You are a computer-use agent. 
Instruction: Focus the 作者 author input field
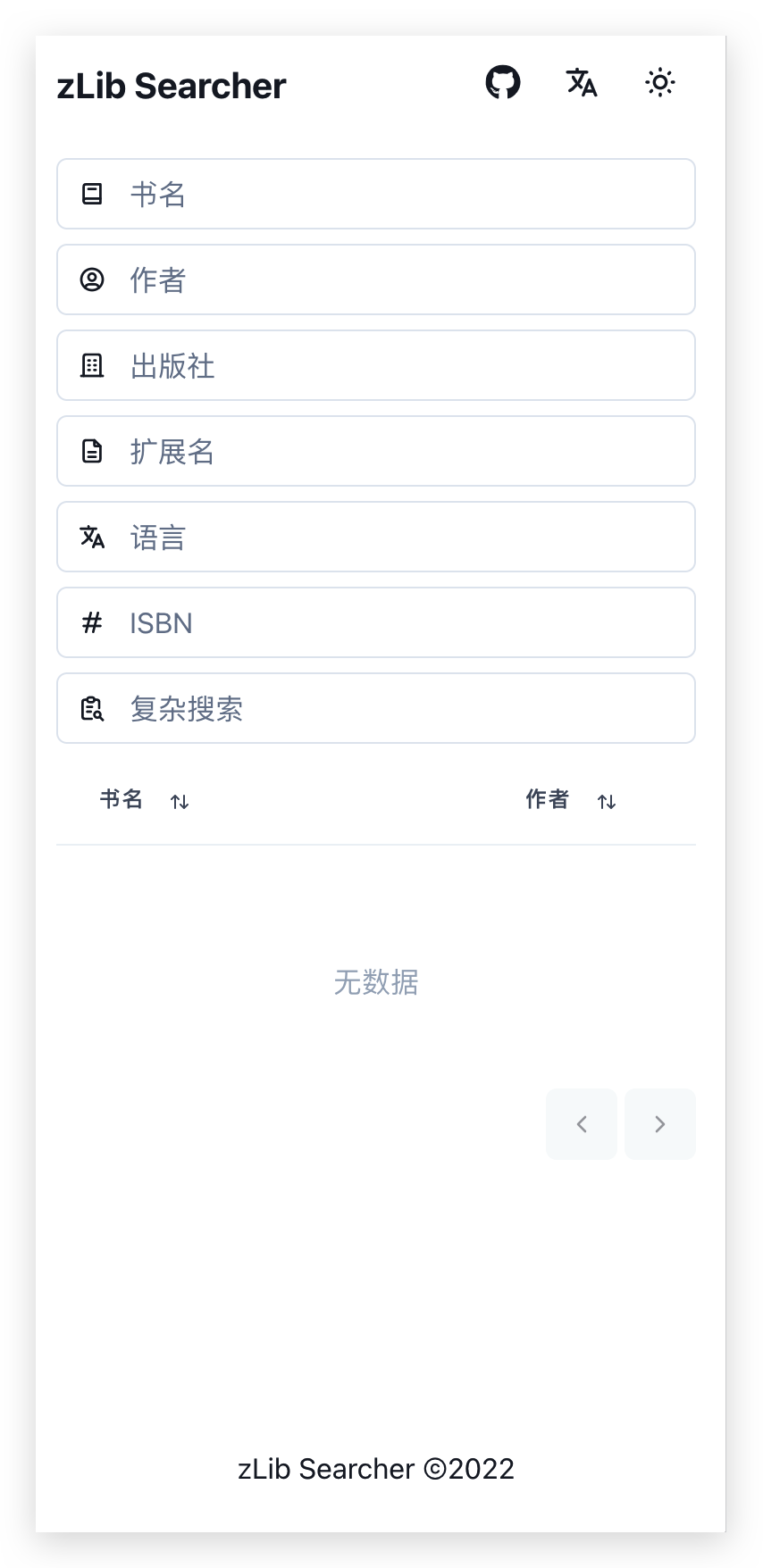[376, 279]
